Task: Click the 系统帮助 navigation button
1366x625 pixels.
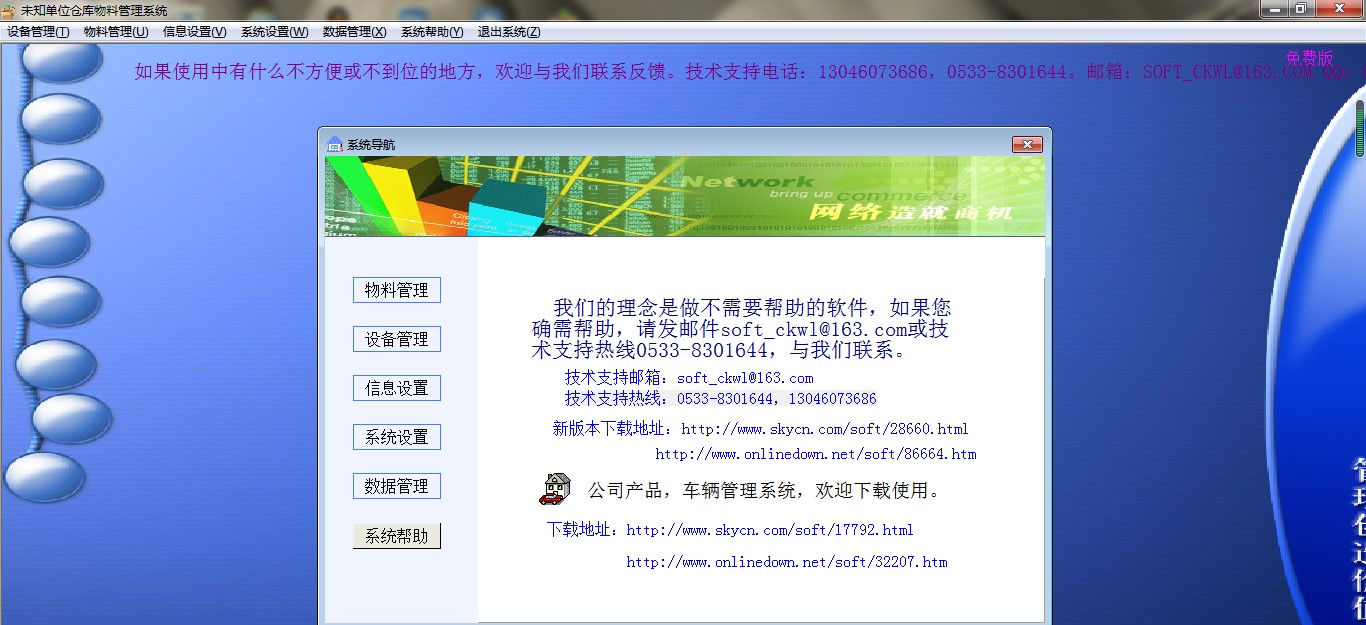Action: point(397,536)
